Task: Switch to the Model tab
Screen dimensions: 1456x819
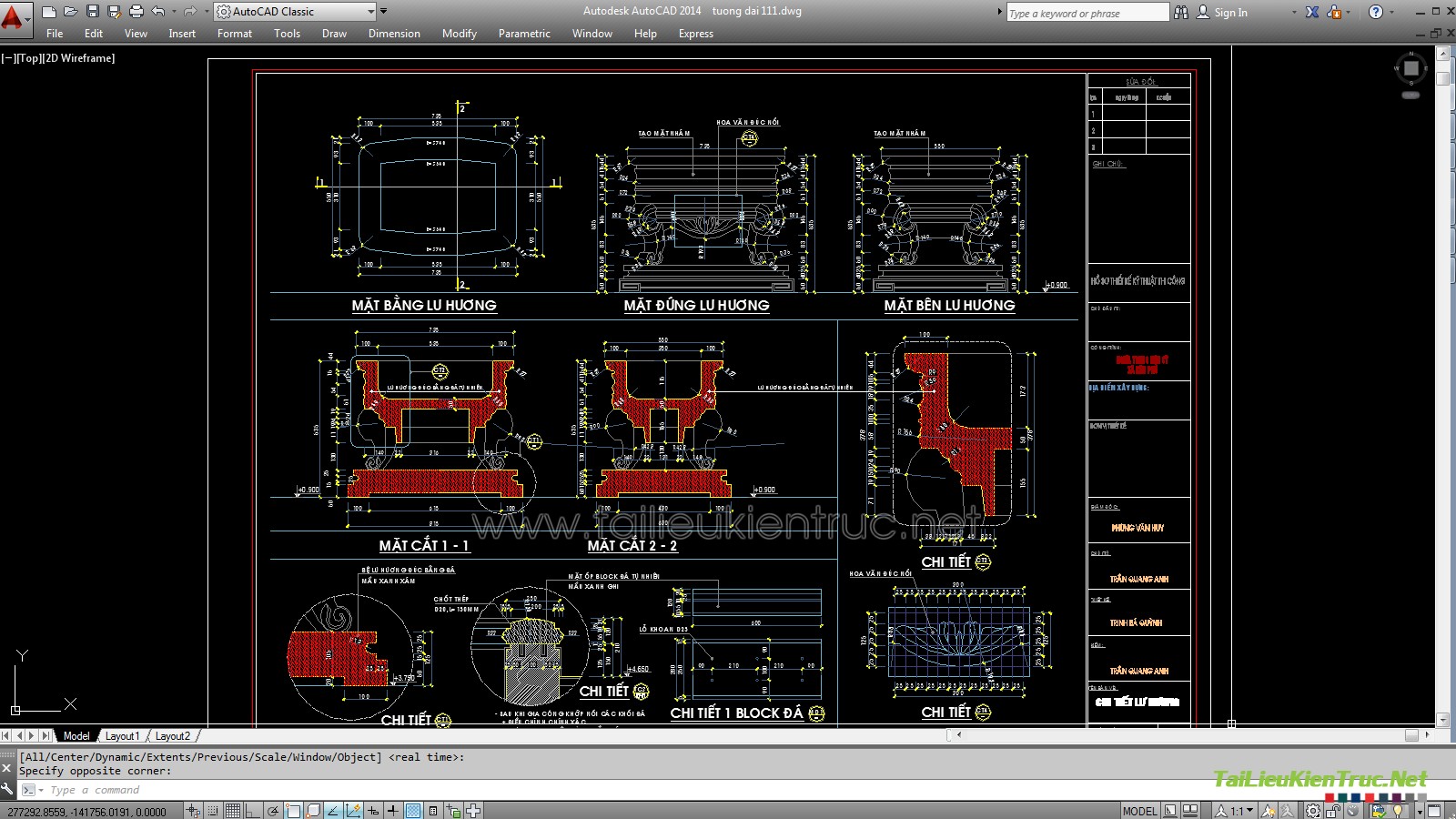Action: 76,735
